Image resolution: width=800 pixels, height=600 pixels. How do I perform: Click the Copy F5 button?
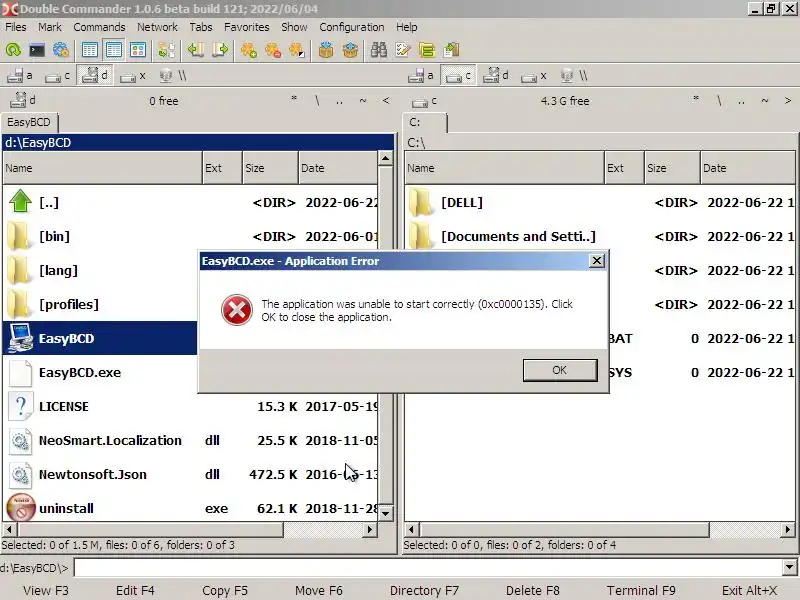coord(225,590)
